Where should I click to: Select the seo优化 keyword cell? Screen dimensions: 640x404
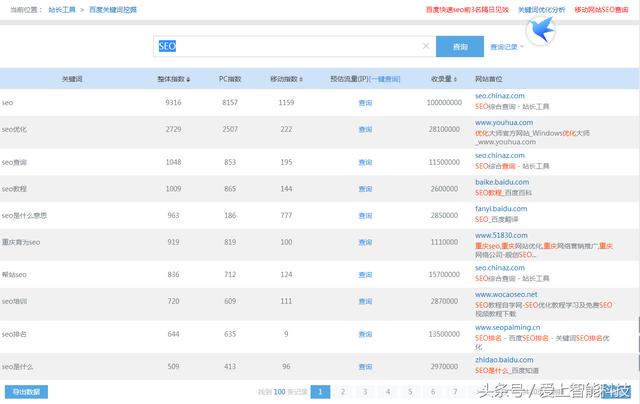point(14,129)
